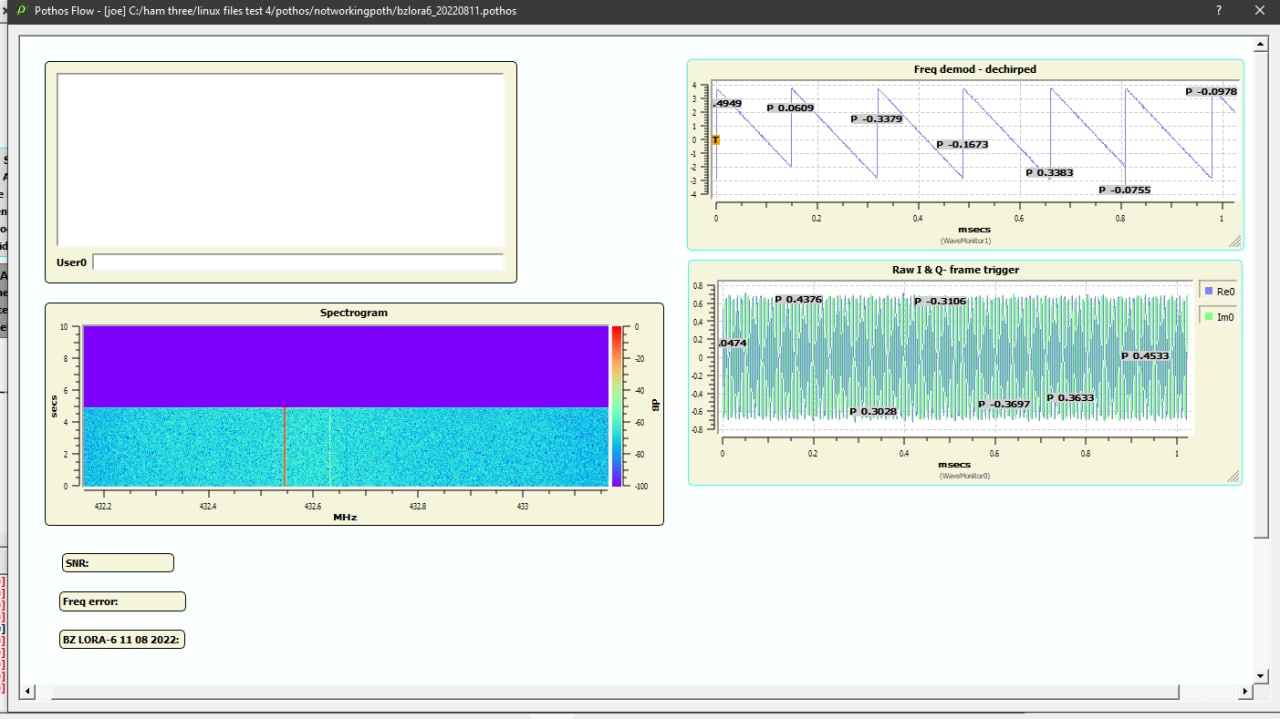Screen dimensions: 1280x719
Task: Click the vertical scrollbar up arrow
Action: point(1262,45)
